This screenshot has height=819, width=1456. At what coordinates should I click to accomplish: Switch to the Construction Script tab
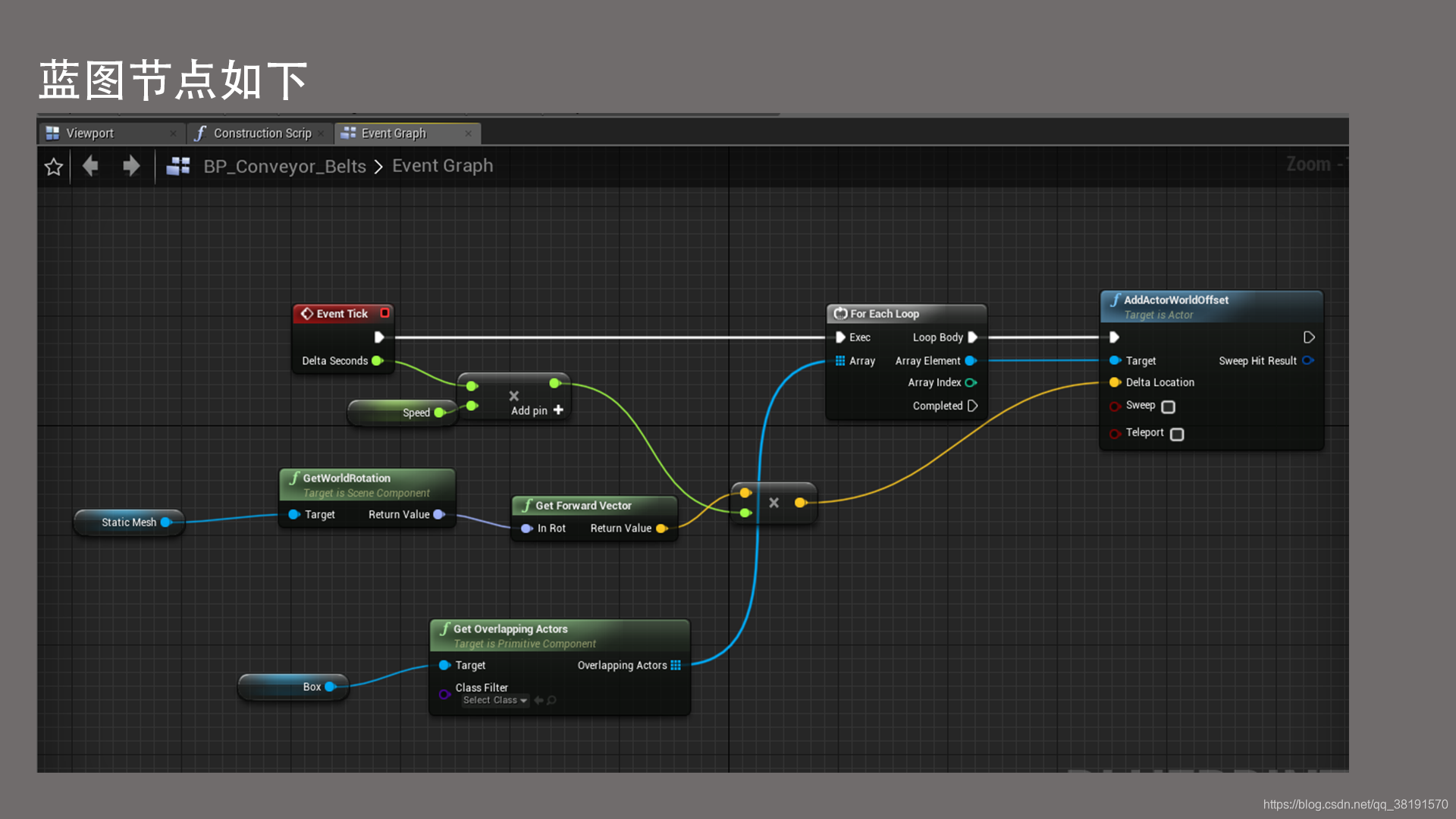tap(261, 133)
